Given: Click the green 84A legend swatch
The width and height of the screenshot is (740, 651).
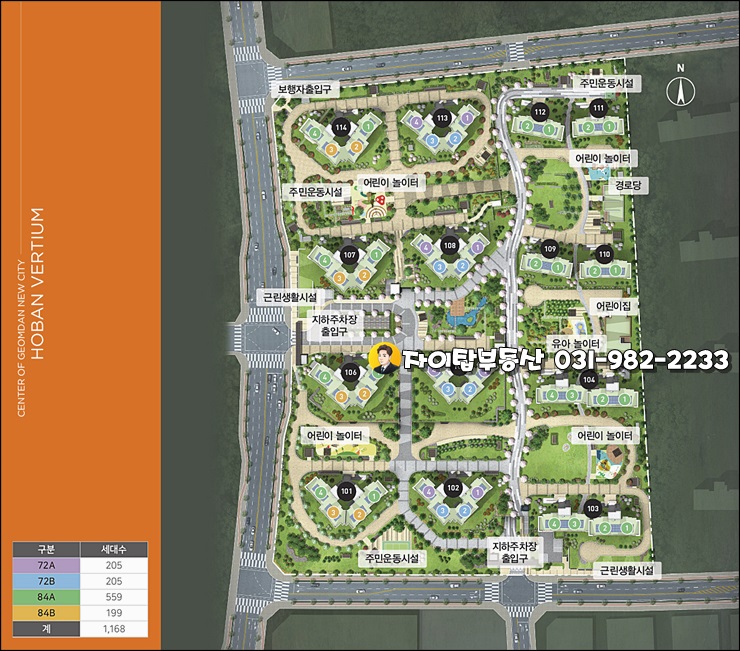Looking at the screenshot, I should 46,597.
